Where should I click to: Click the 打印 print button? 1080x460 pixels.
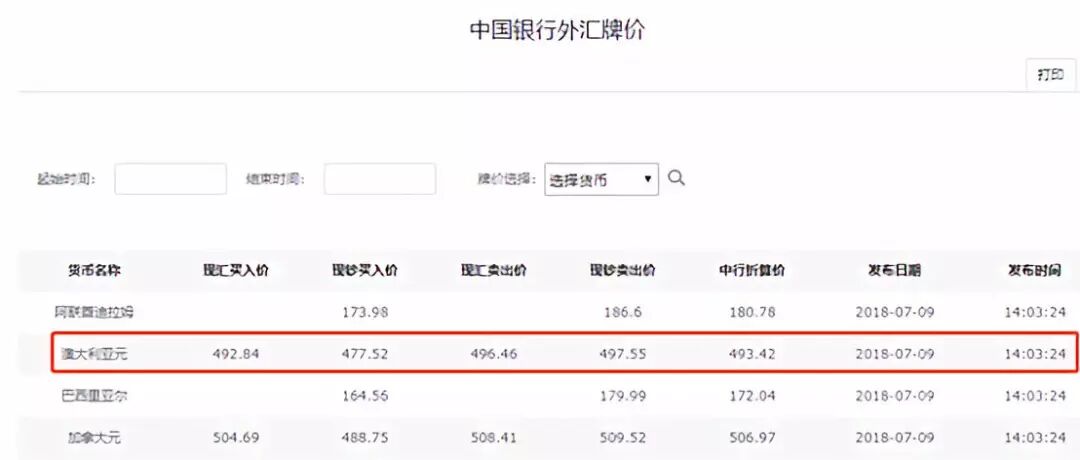1050,75
